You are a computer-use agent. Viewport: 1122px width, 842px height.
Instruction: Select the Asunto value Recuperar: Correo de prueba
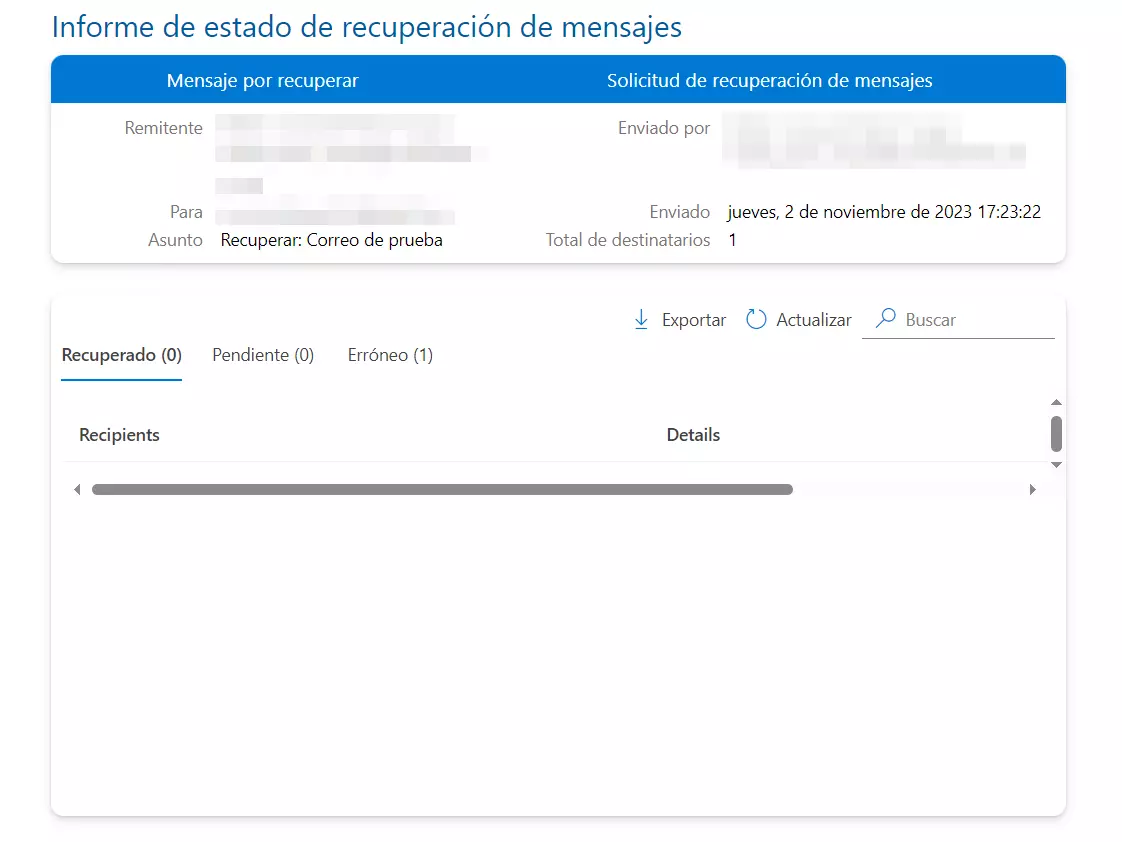coord(330,239)
